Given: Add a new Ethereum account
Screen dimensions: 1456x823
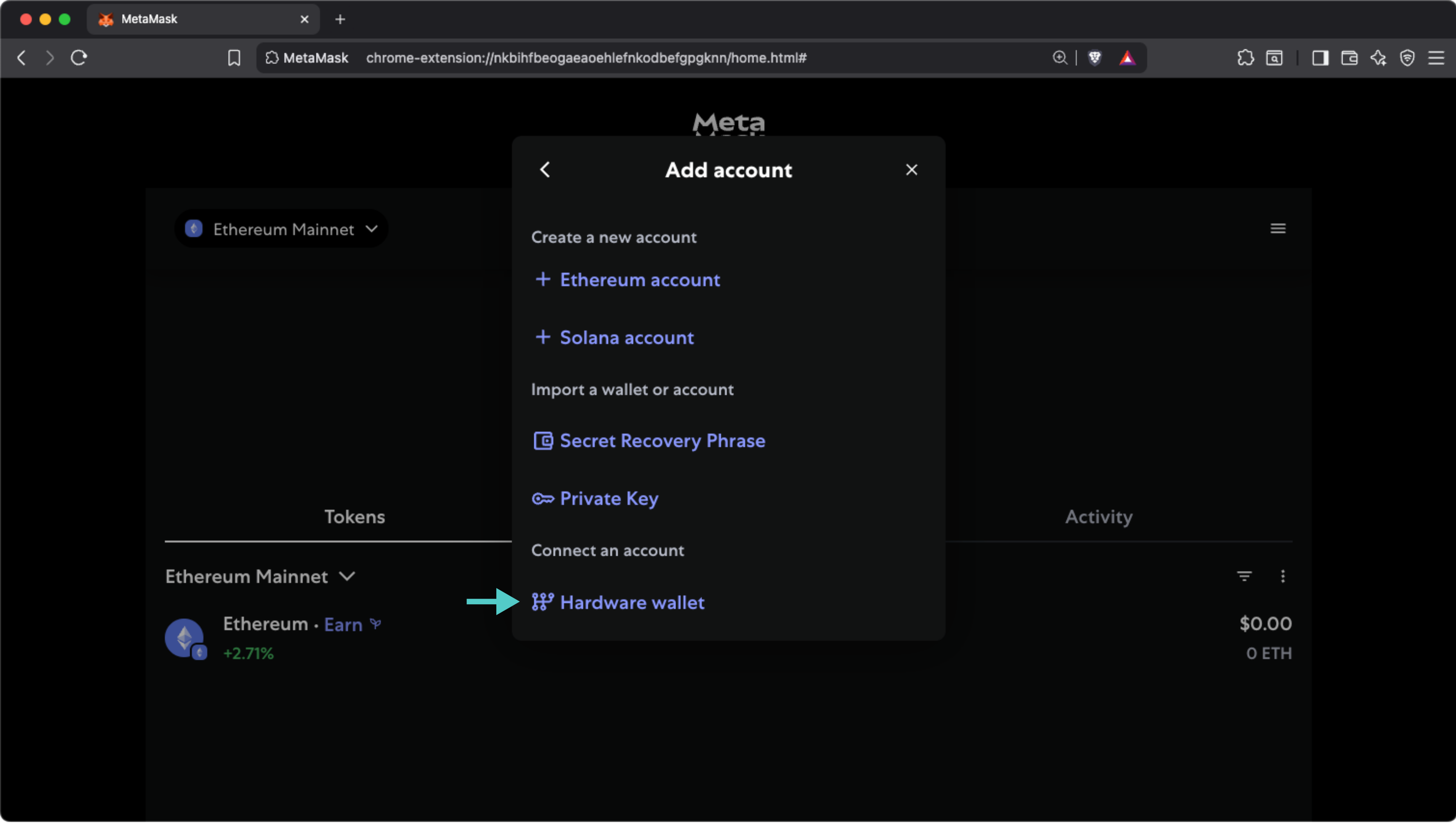Looking at the screenshot, I should tap(628, 279).
